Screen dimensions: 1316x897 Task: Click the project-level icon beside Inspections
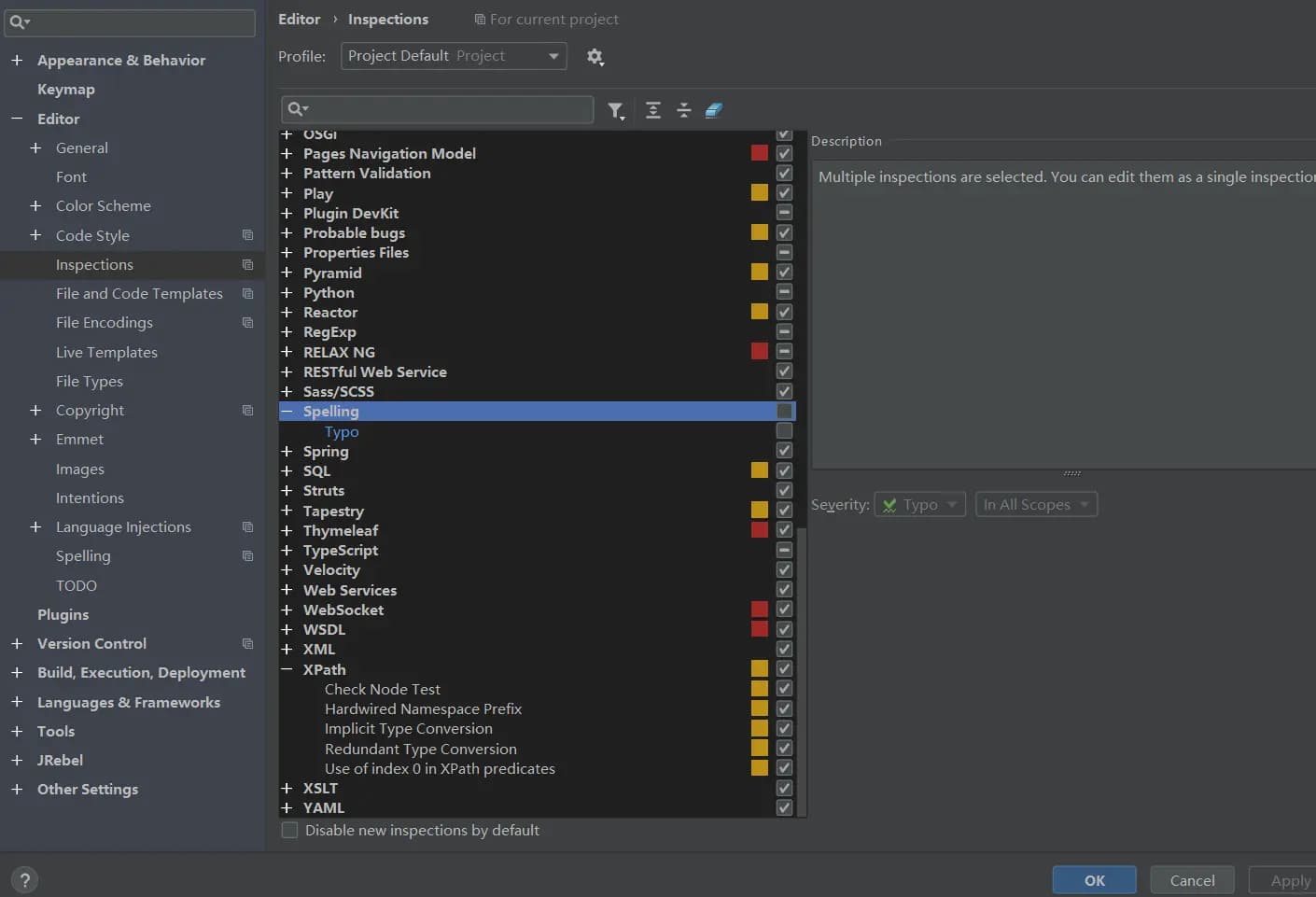(247, 264)
